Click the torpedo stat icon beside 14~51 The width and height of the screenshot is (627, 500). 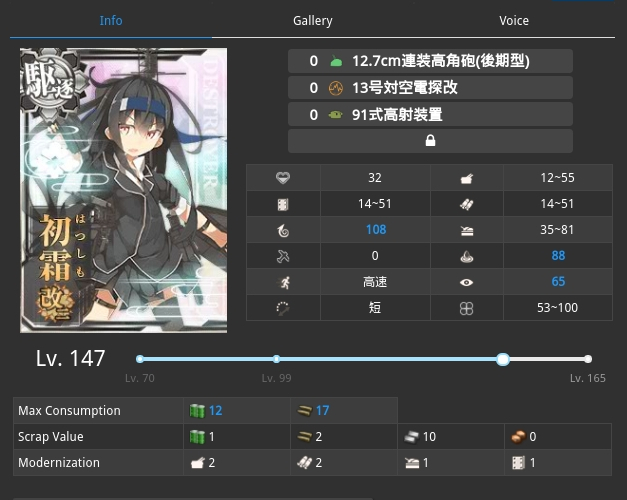[x=467, y=204]
